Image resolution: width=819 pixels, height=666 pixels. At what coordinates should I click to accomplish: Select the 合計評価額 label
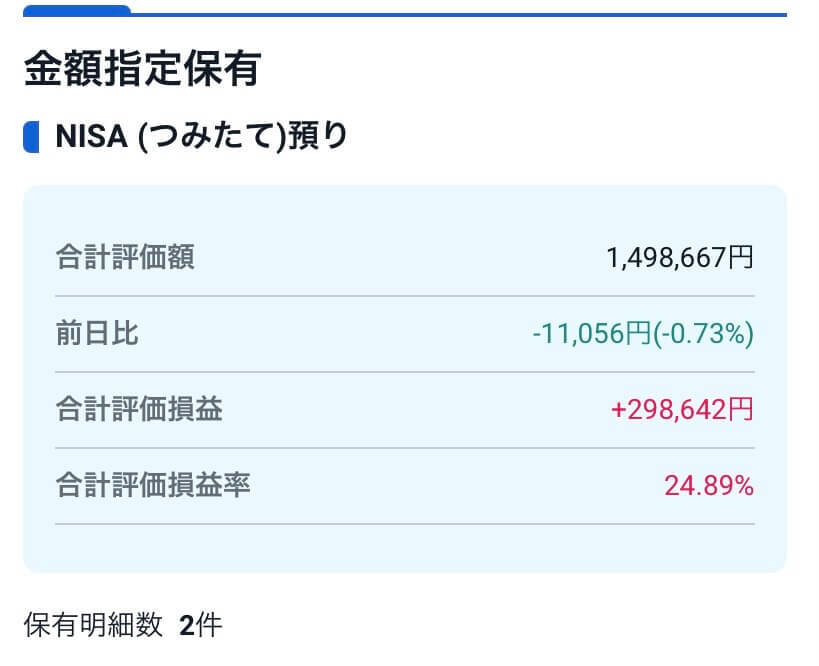(125, 258)
